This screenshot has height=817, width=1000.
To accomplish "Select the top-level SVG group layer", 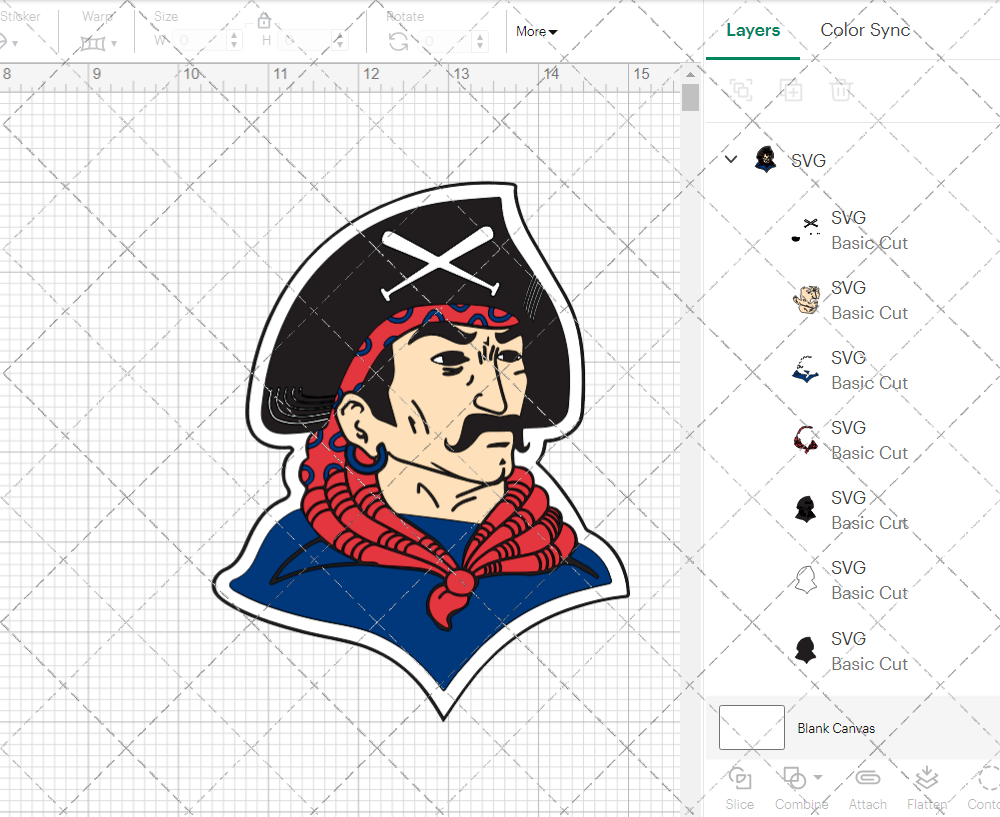I will click(852, 160).
